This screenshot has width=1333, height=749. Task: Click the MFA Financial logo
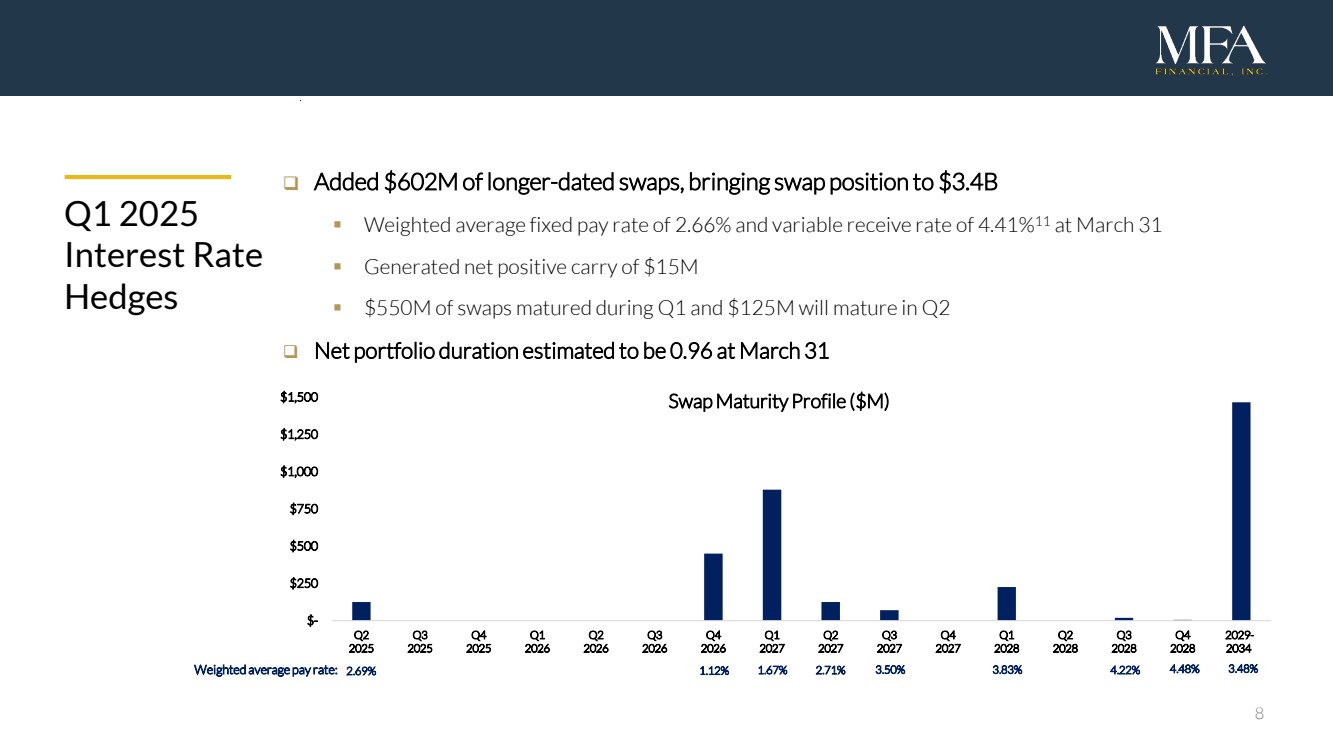(x=1211, y=51)
